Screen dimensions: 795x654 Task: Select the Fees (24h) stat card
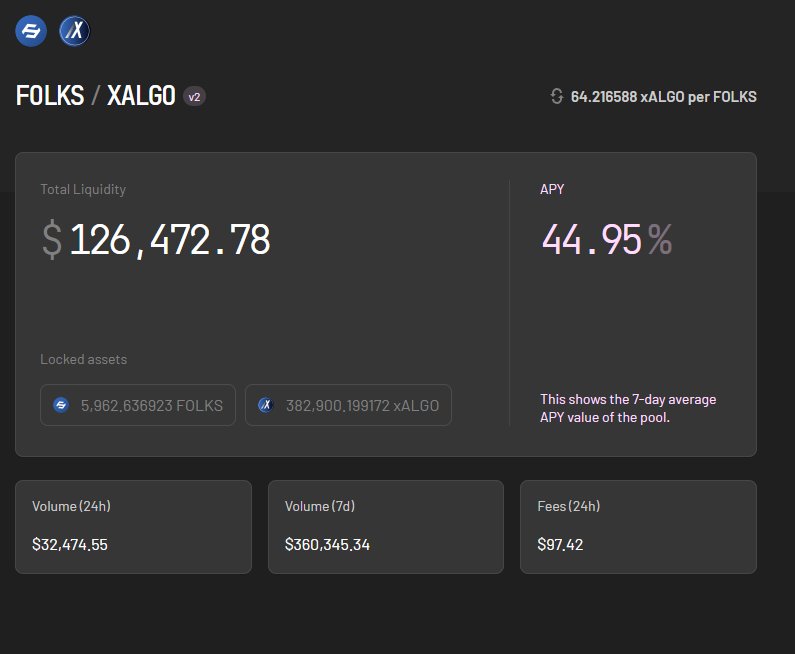(638, 526)
